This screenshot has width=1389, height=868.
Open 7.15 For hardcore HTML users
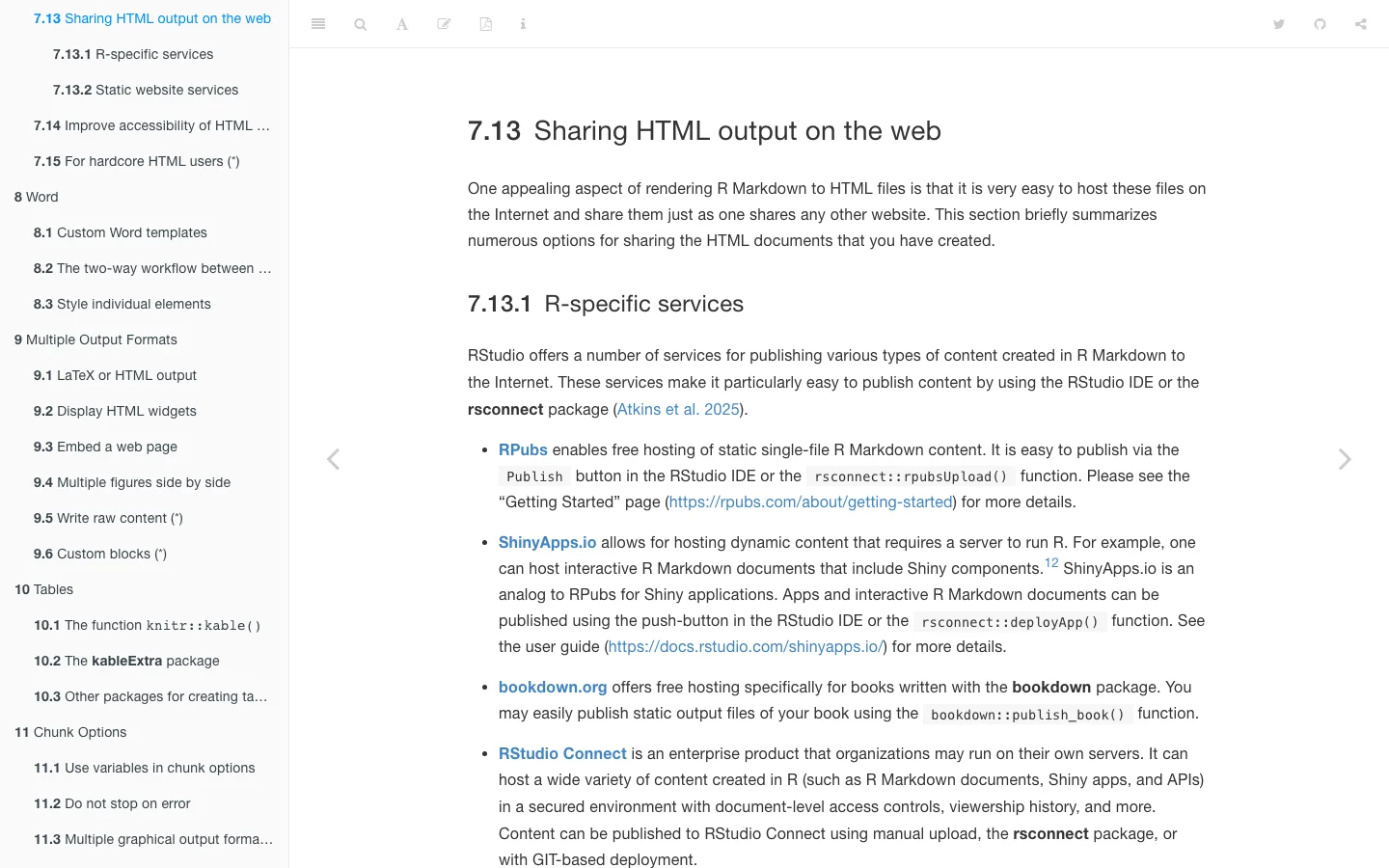(137, 161)
